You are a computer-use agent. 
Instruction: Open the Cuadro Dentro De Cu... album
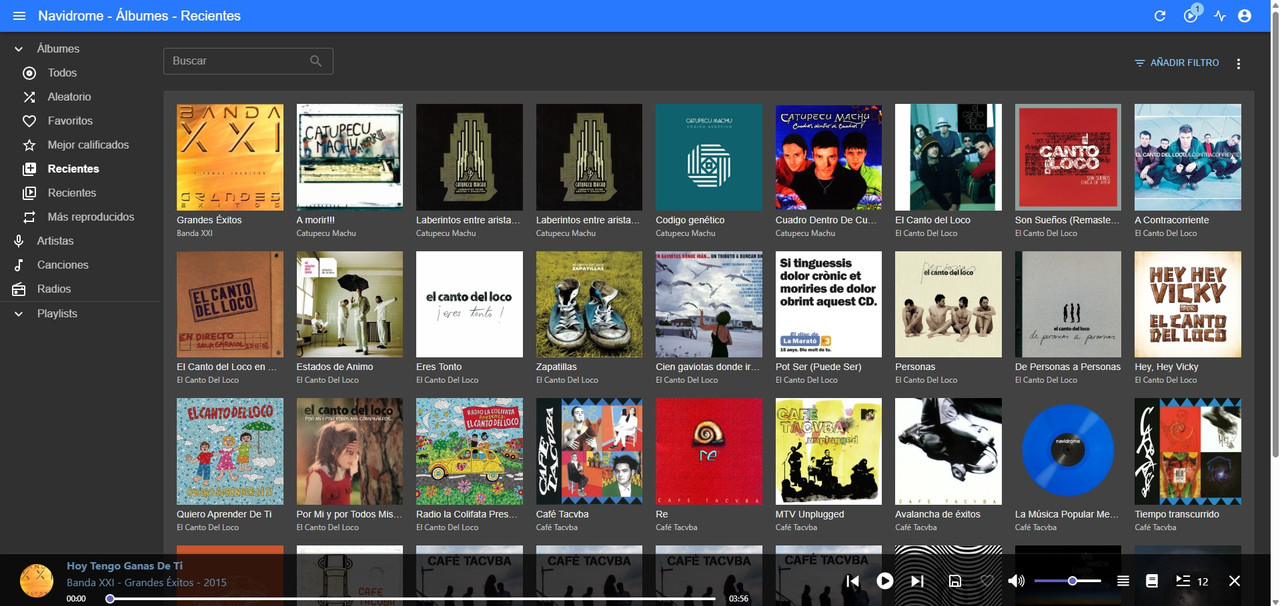coord(829,157)
